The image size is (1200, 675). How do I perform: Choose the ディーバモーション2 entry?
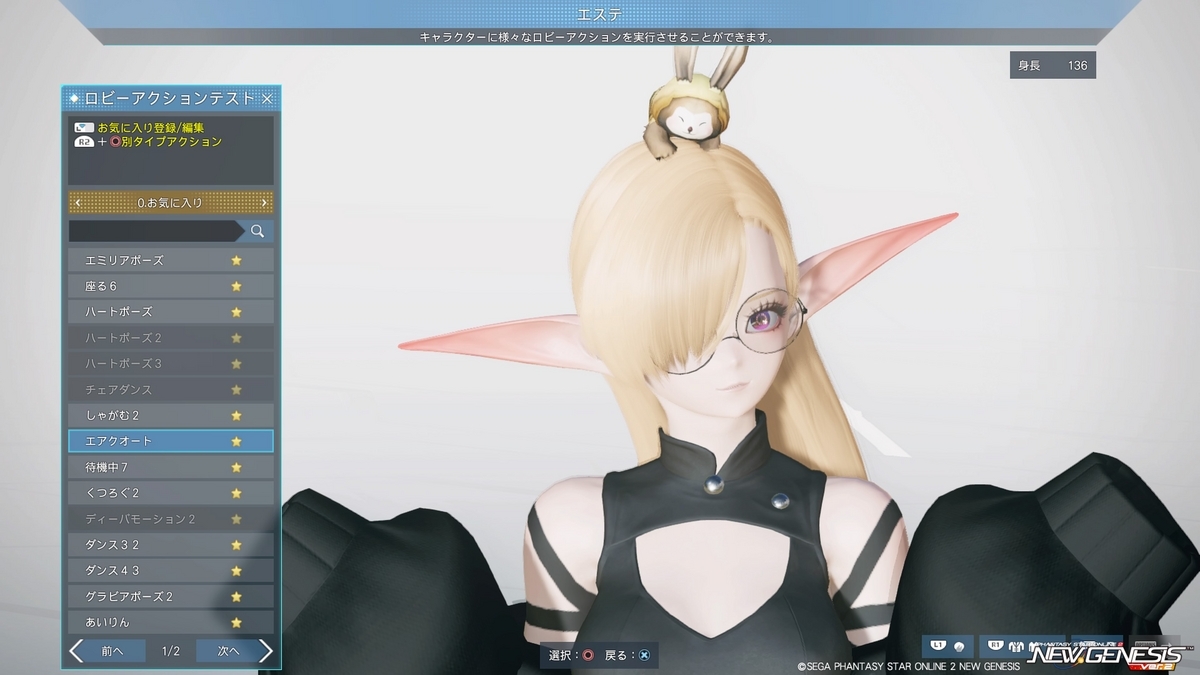(170, 519)
